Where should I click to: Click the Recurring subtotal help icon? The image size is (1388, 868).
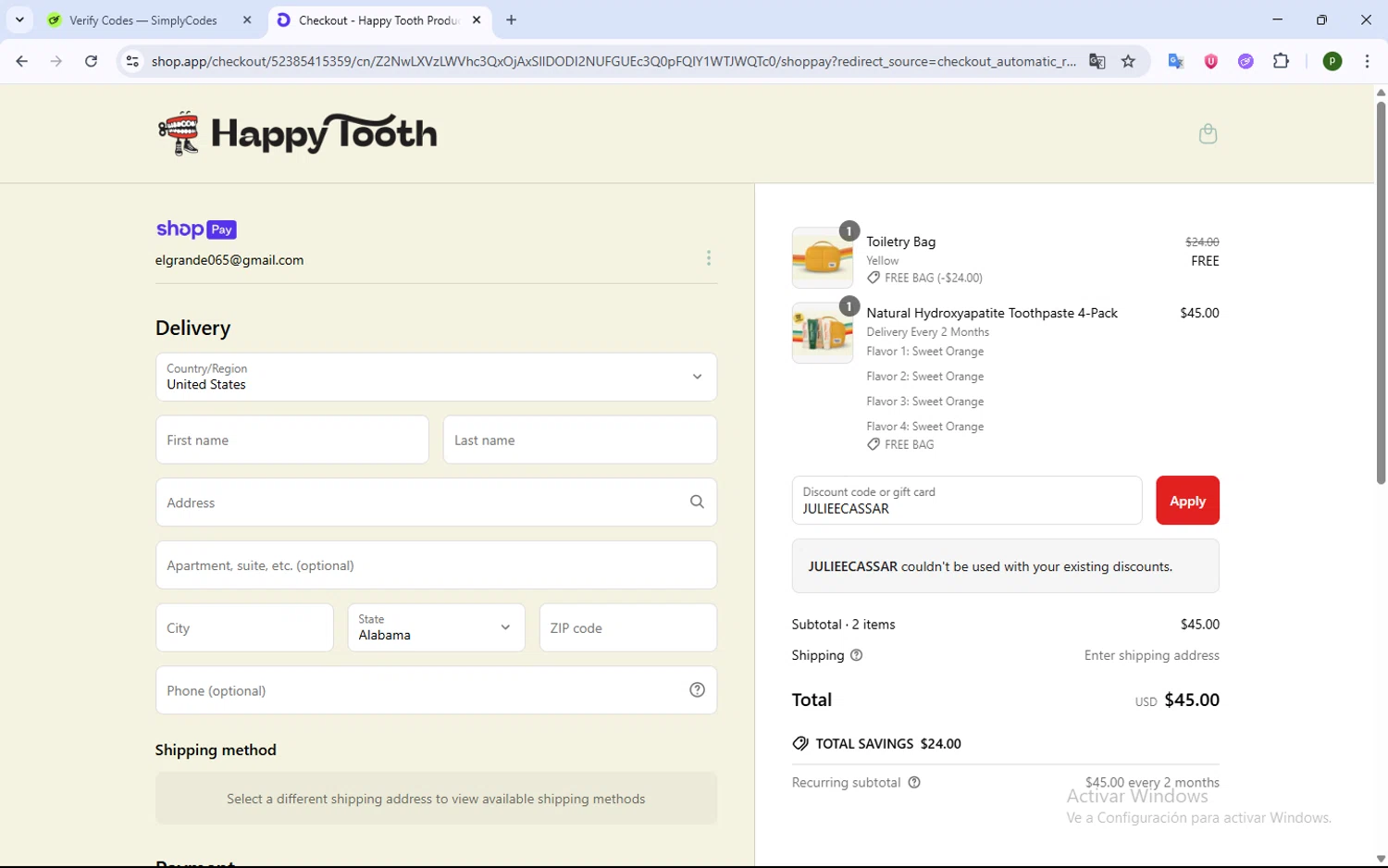click(x=914, y=782)
